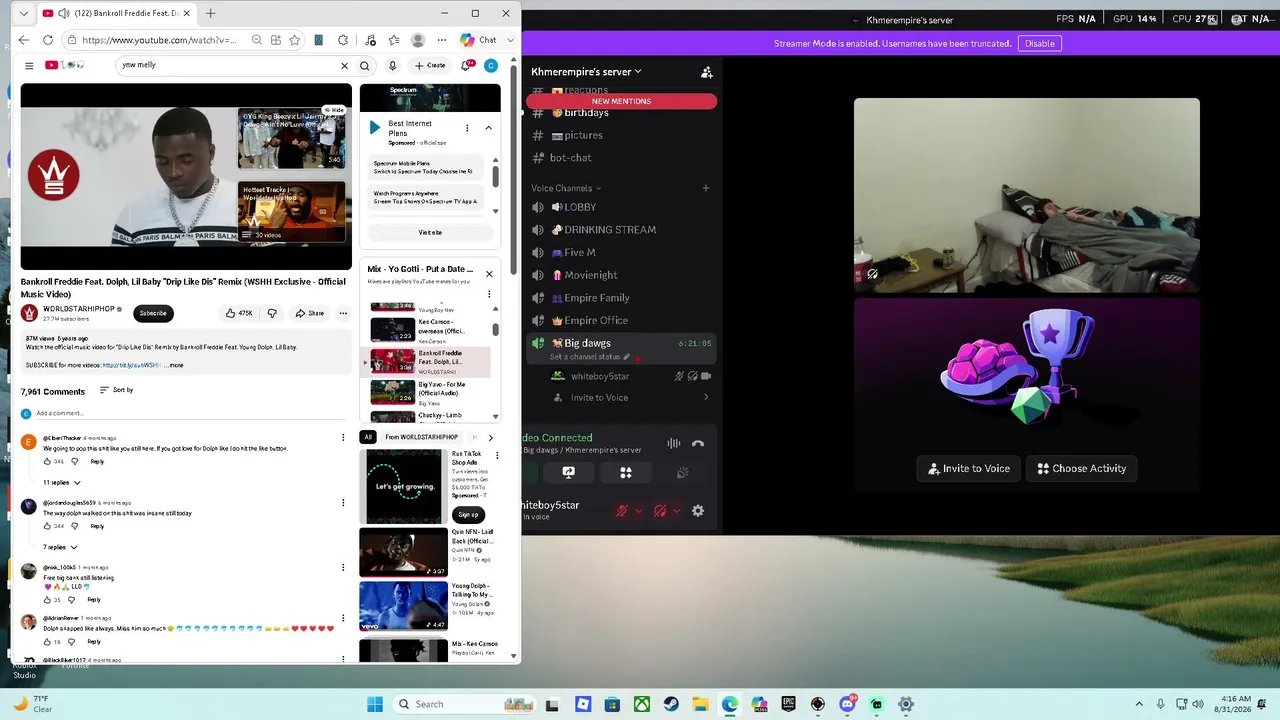The width and height of the screenshot is (1280, 720).
Task: Show hidden system tray icons
Action: [x=1138, y=704]
